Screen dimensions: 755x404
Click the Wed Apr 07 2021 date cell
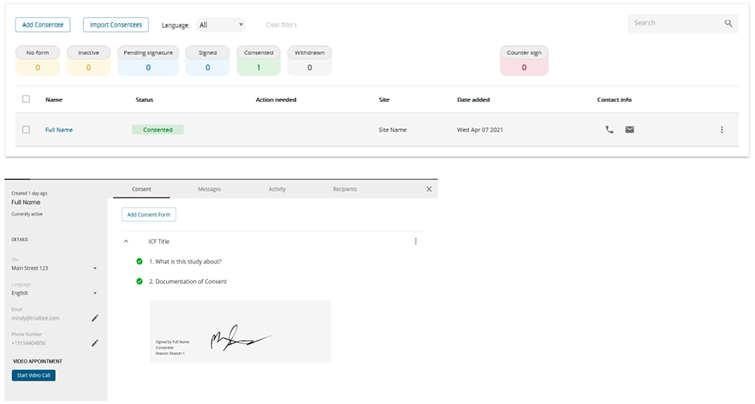click(x=480, y=130)
